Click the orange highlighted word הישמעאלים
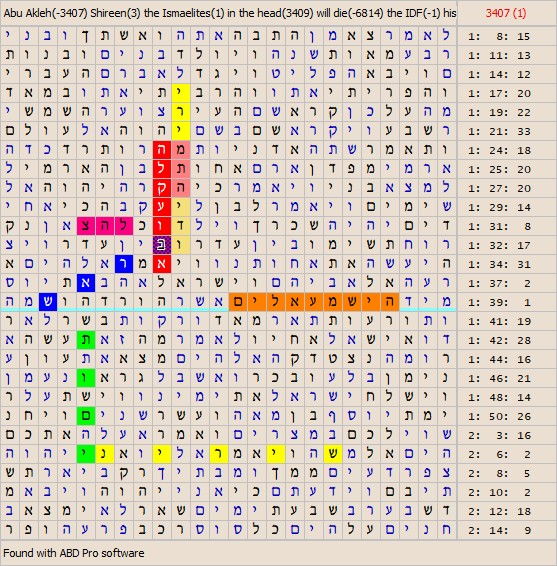Image resolution: width=557 pixels, height=566 pixels. [x=314, y=302]
